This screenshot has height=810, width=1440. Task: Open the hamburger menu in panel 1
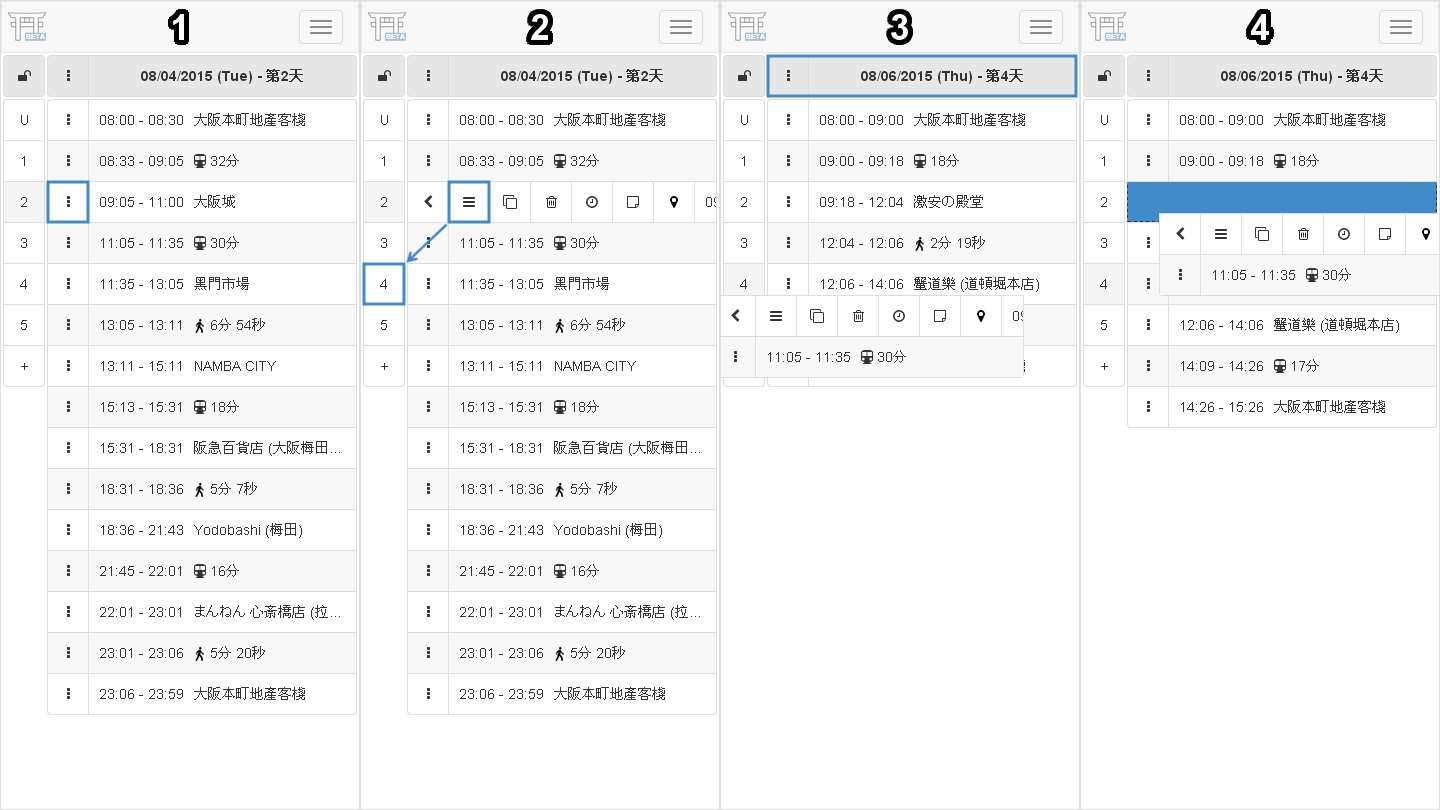(x=321, y=27)
